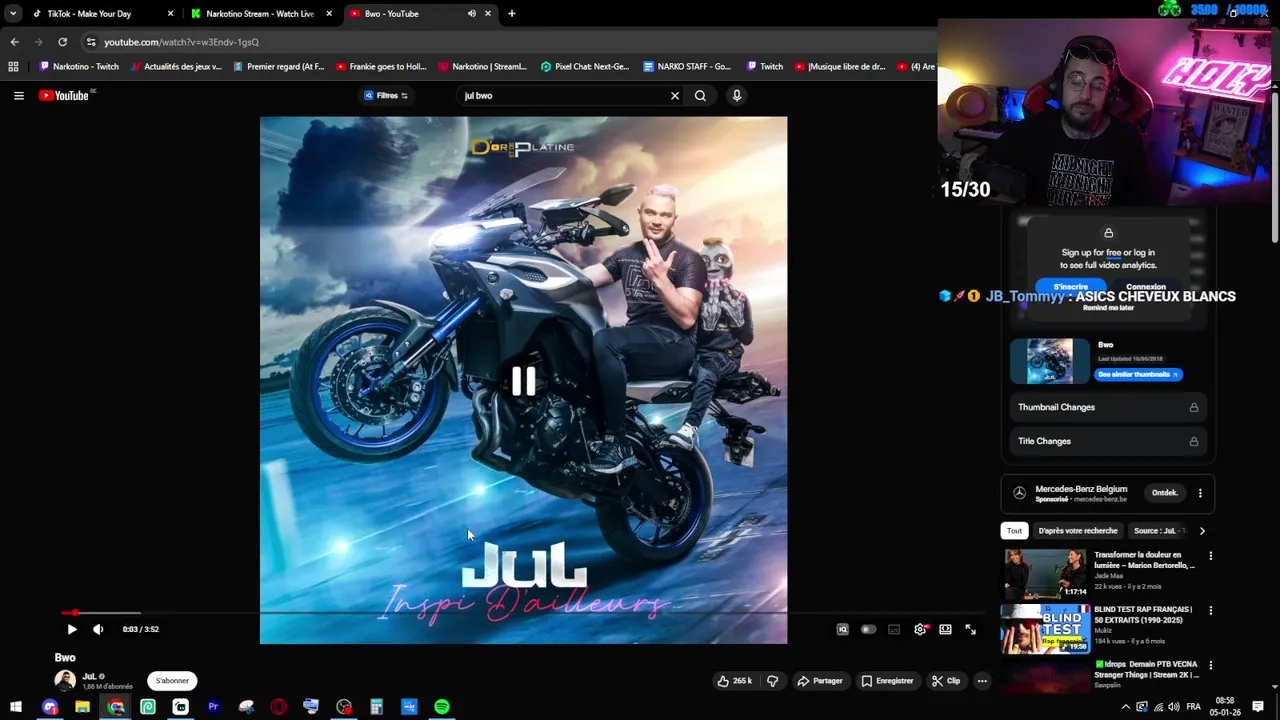This screenshot has height=720, width=1280.
Task: Expand the Title Changes section
Action: click(x=1108, y=441)
